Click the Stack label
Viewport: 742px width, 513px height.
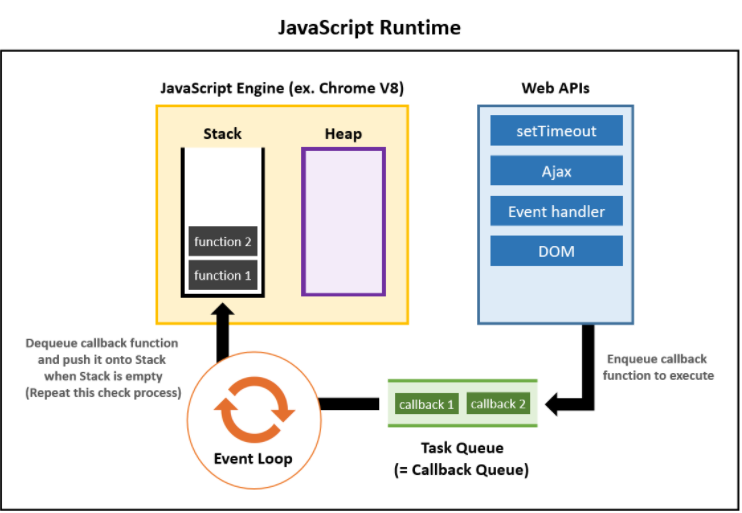[x=222, y=134]
